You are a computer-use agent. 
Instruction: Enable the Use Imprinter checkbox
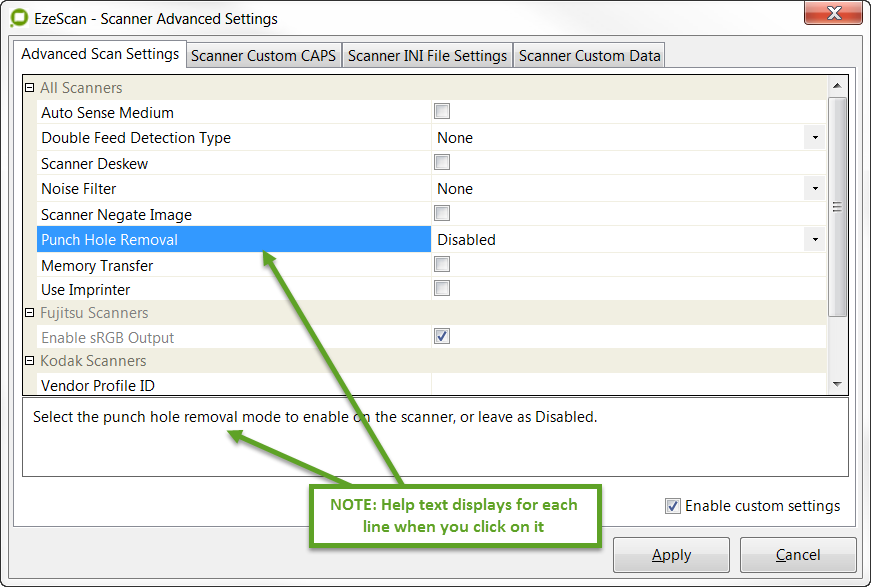442,289
